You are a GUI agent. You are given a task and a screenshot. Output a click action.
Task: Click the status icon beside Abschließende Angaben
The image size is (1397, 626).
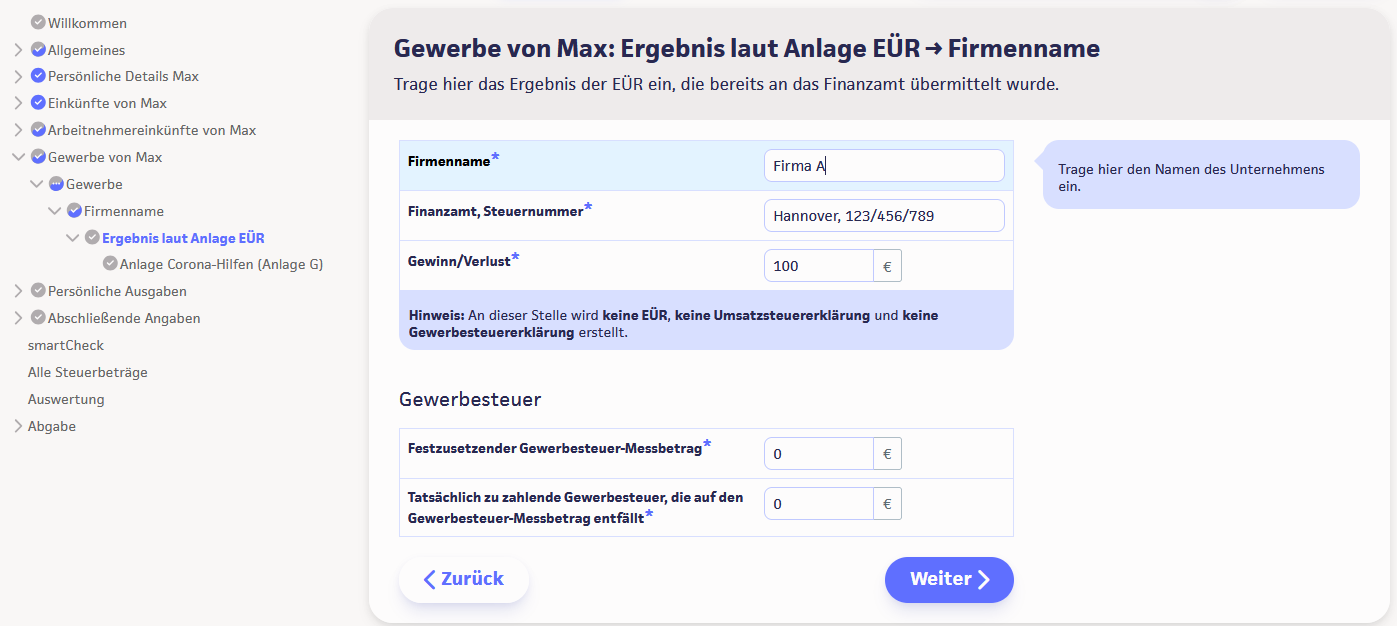click(x=38, y=318)
